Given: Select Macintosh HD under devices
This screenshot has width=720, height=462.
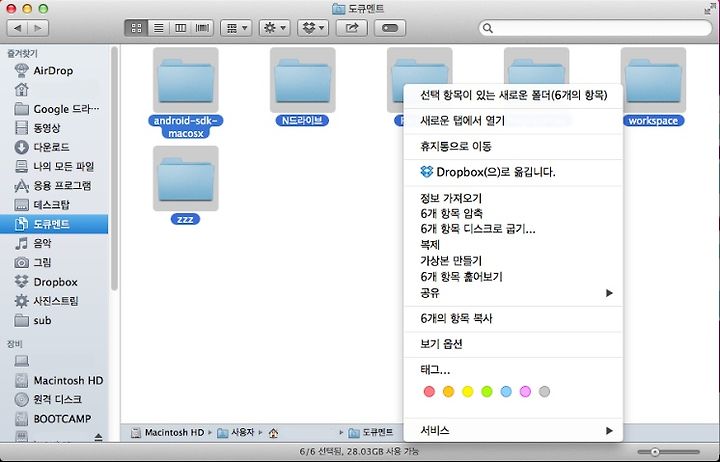Looking at the screenshot, I should [54, 381].
